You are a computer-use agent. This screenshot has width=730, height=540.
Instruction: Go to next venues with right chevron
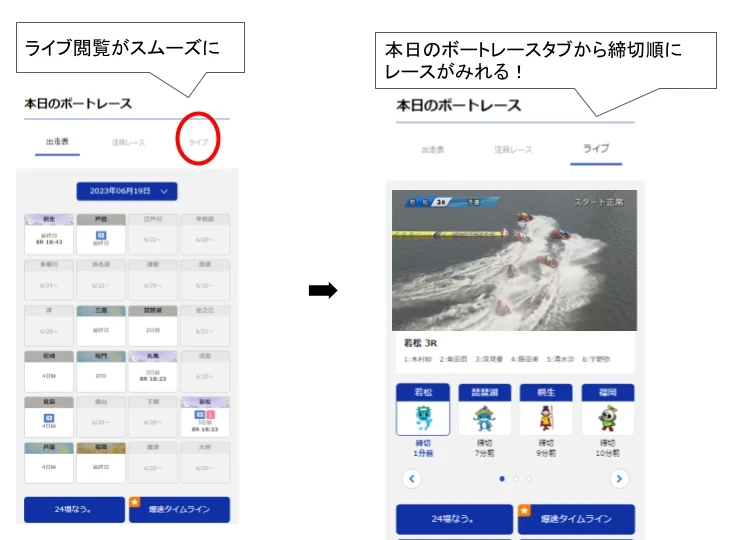[x=619, y=479]
